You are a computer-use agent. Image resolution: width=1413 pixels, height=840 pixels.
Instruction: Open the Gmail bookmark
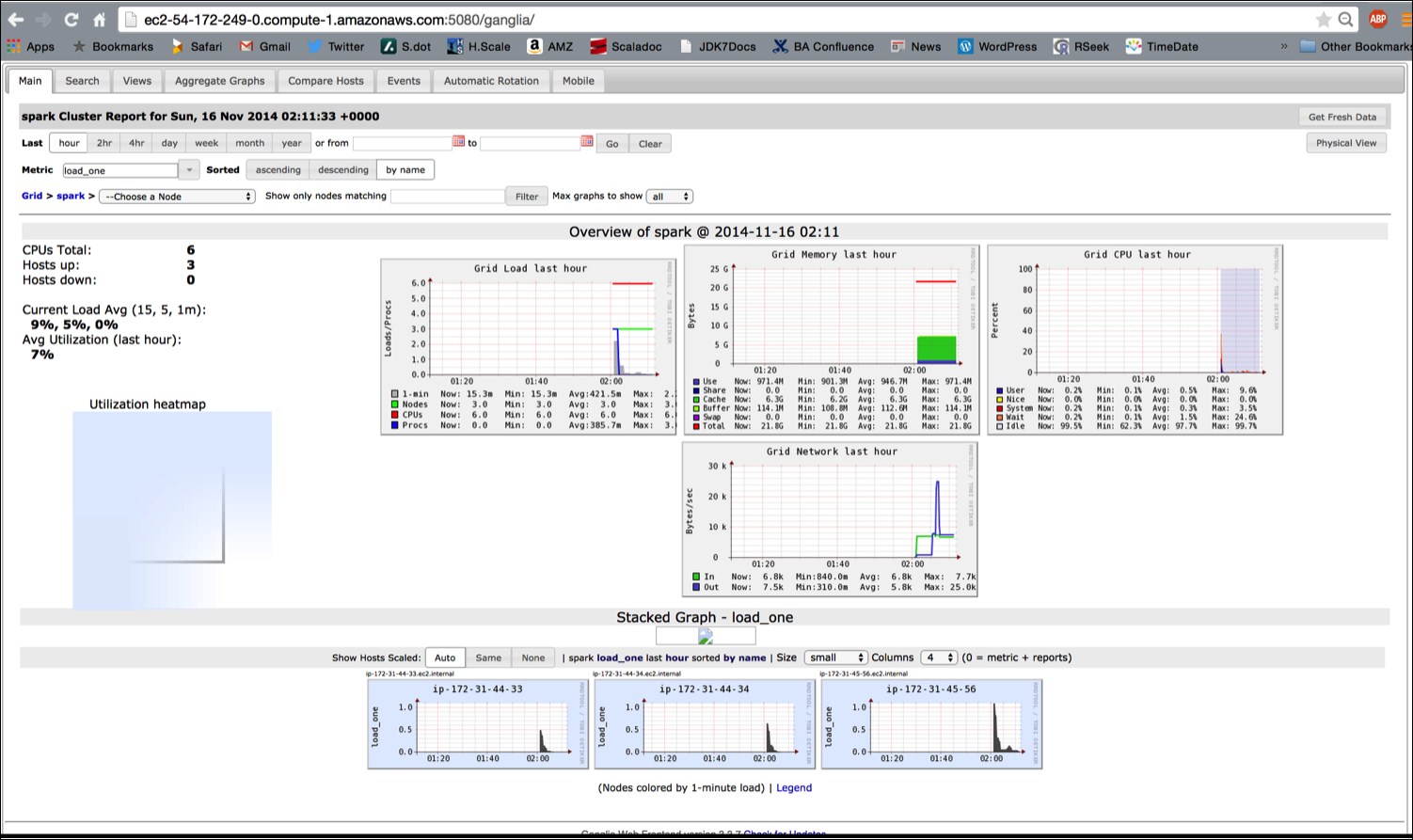click(265, 46)
